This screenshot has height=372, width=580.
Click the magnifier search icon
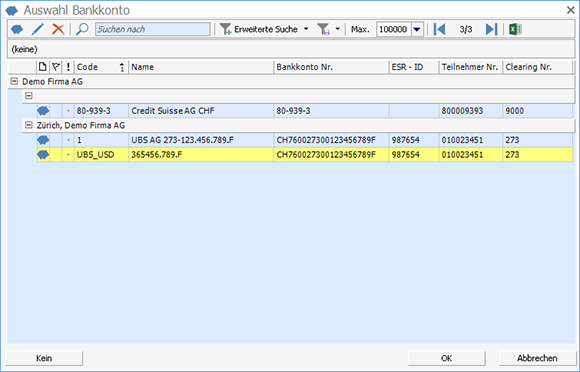[x=82, y=29]
